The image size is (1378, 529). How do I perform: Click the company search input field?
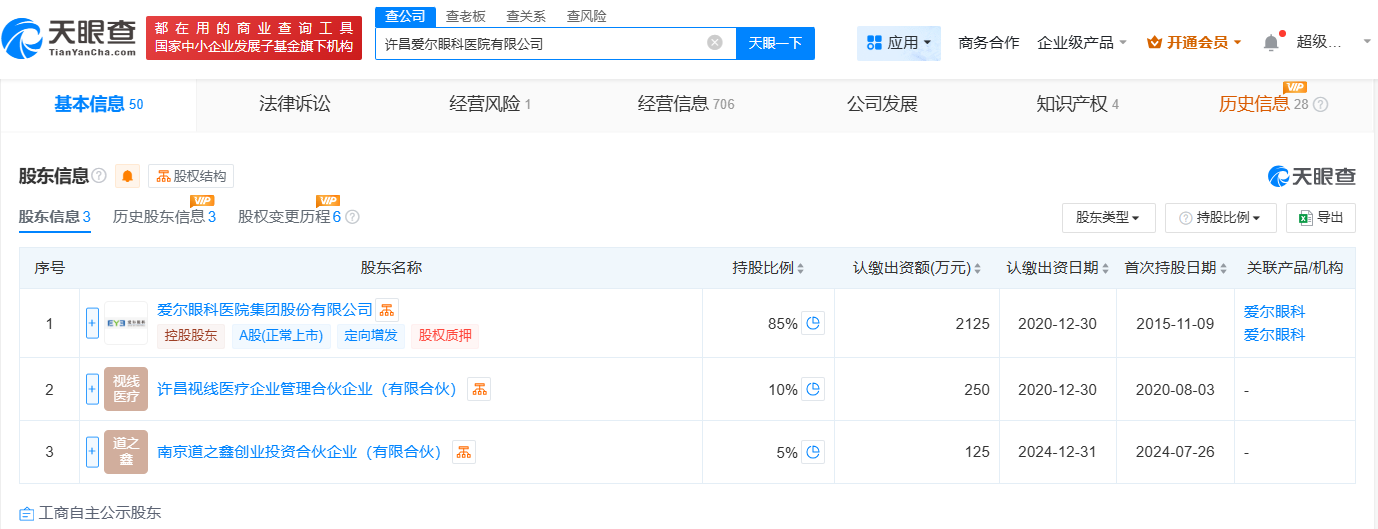(x=540, y=43)
